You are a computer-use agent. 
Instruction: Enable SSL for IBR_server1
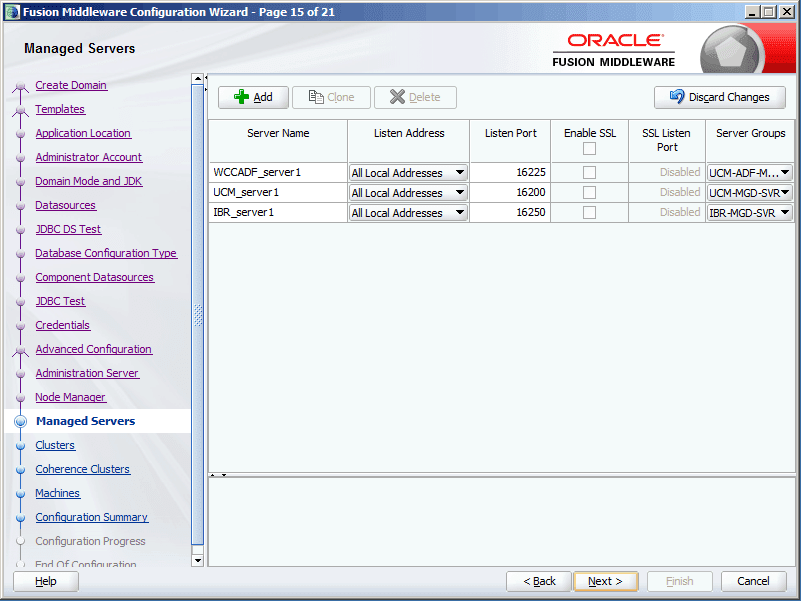point(590,213)
